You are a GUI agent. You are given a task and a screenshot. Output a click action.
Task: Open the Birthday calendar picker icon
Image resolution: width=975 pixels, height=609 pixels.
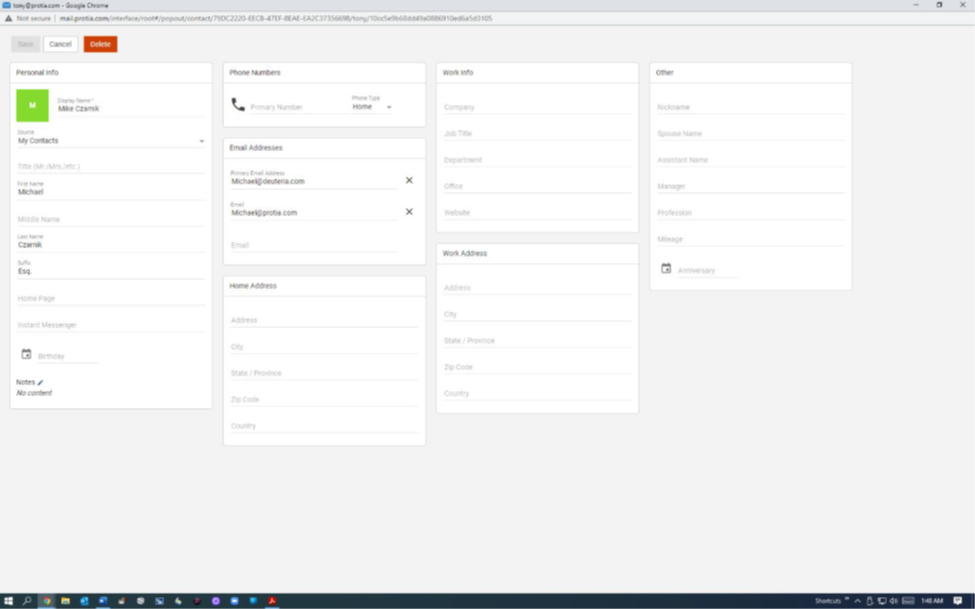point(27,355)
